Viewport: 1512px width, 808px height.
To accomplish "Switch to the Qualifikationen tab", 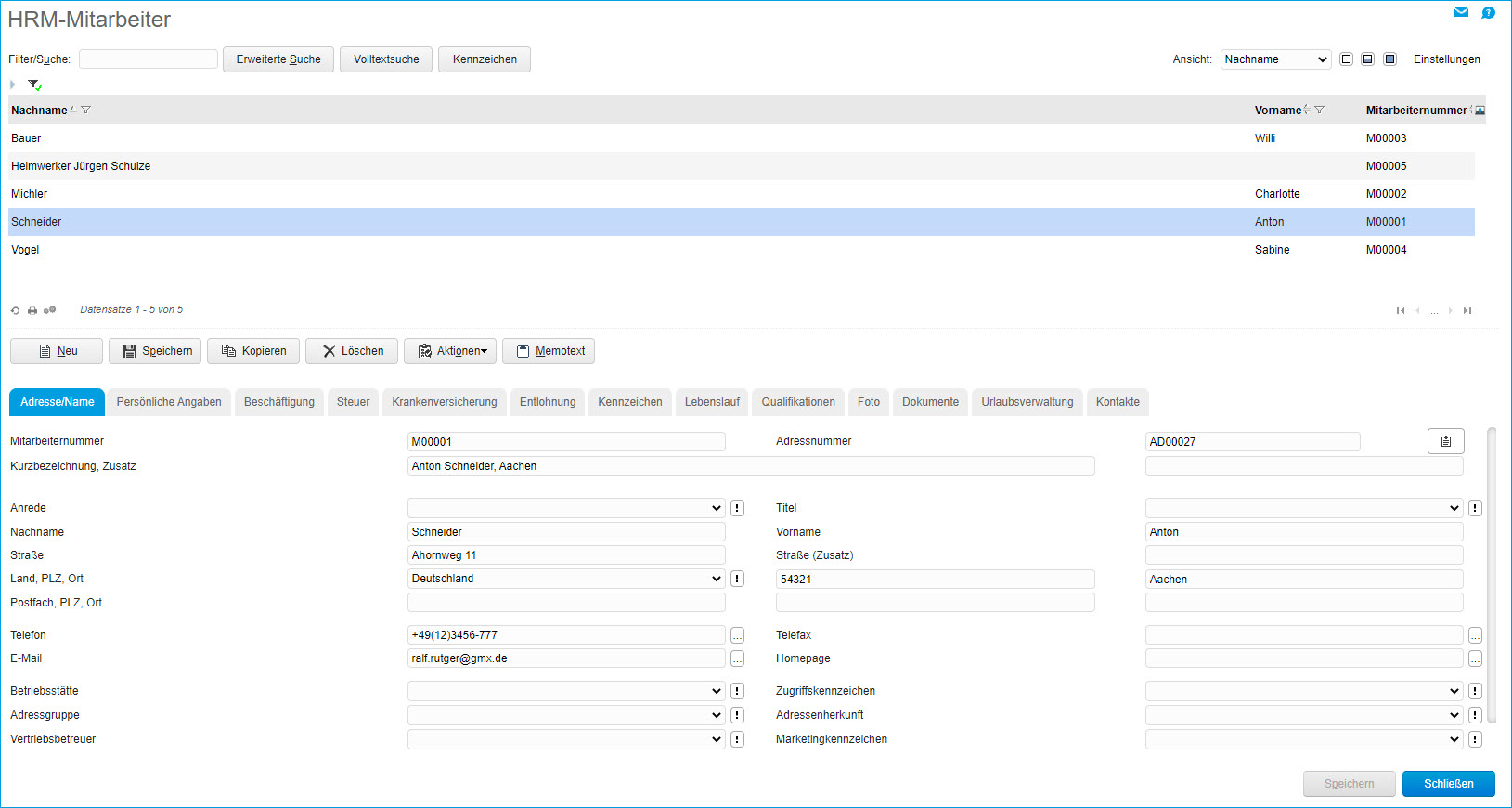I will pos(798,402).
